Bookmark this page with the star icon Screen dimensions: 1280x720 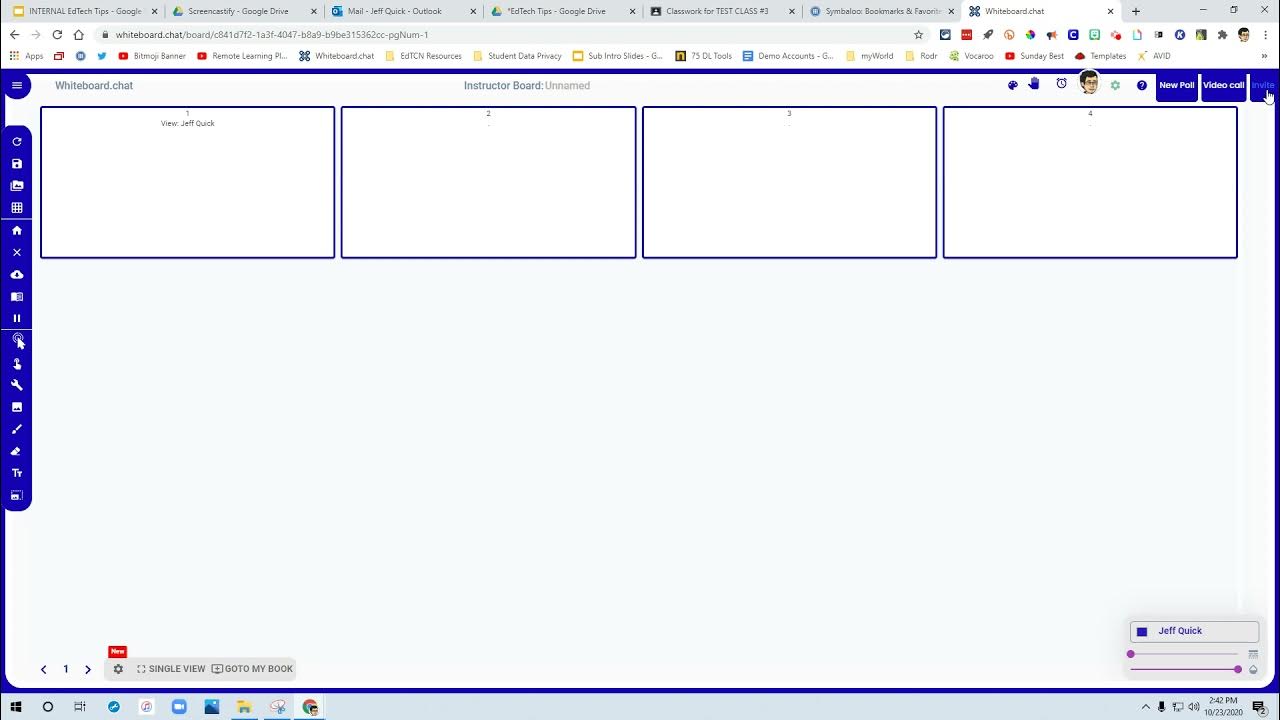(x=918, y=34)
